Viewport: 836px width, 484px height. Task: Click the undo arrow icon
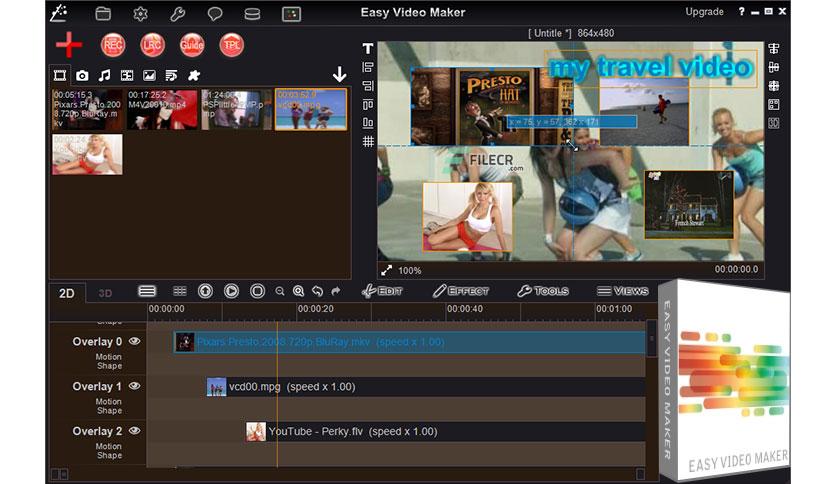(x=317, y=291)
